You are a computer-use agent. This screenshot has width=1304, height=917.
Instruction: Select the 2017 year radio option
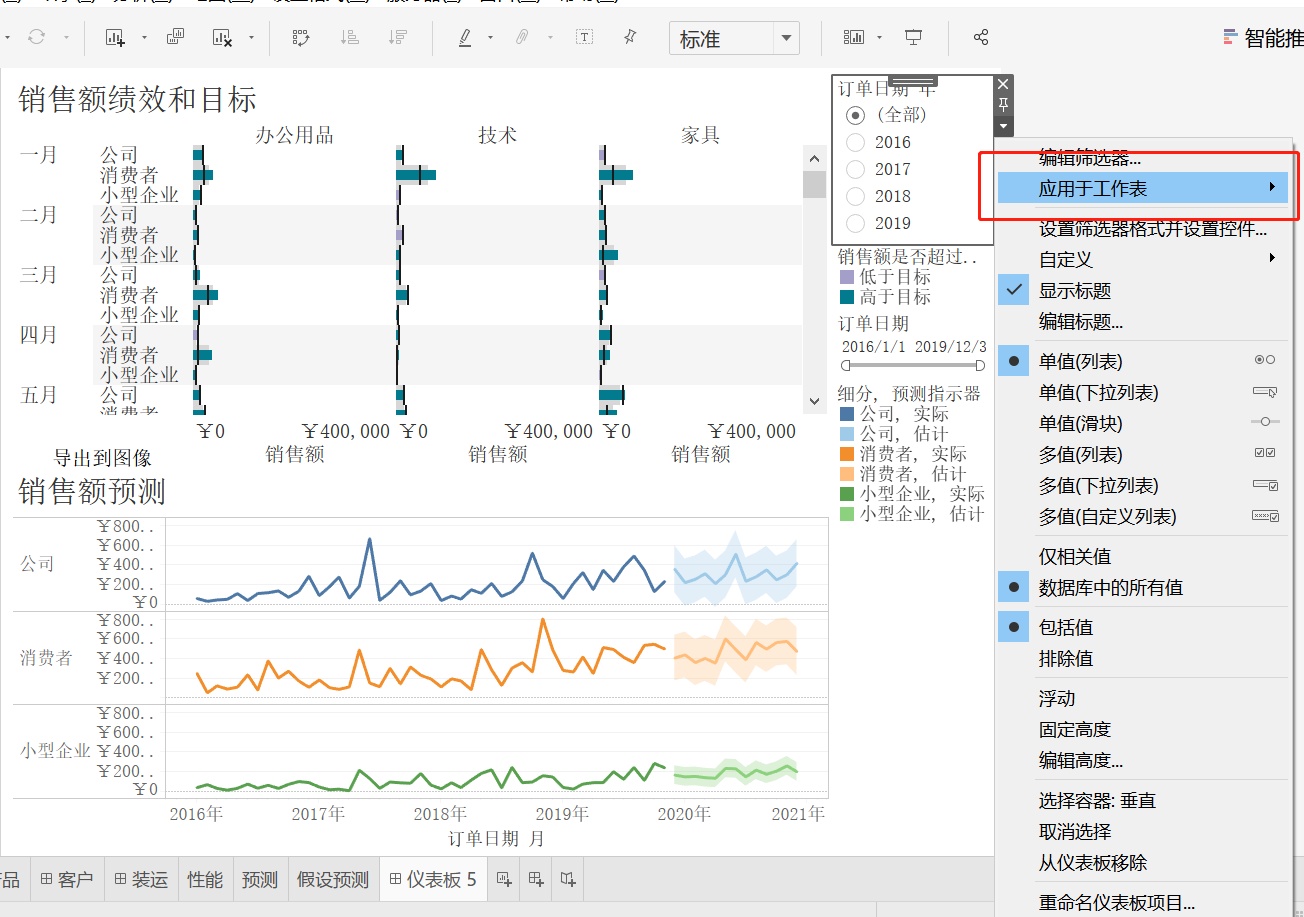click(x=855, y=169)
